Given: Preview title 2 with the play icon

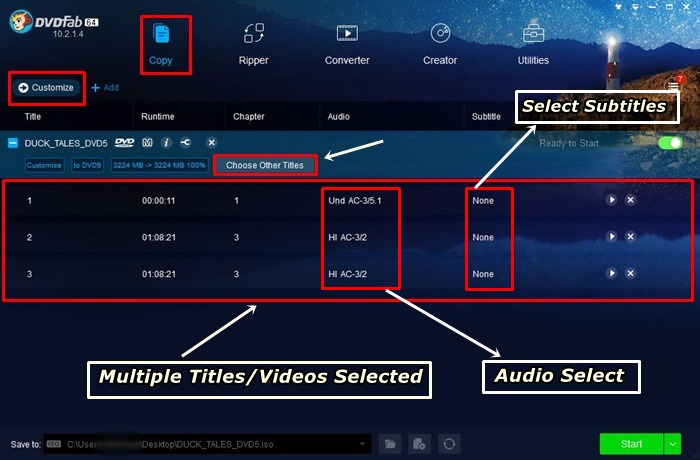Looking at the screenshot, I should (611, 236).
